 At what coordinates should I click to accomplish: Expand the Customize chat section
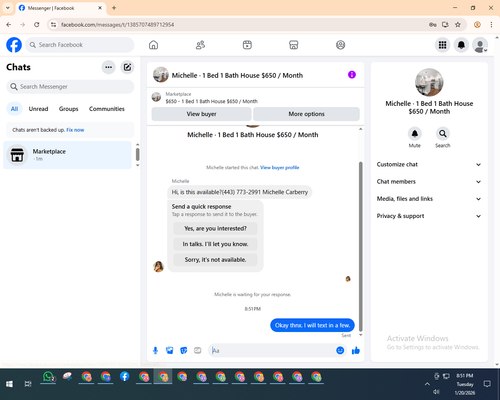point(429,164)
